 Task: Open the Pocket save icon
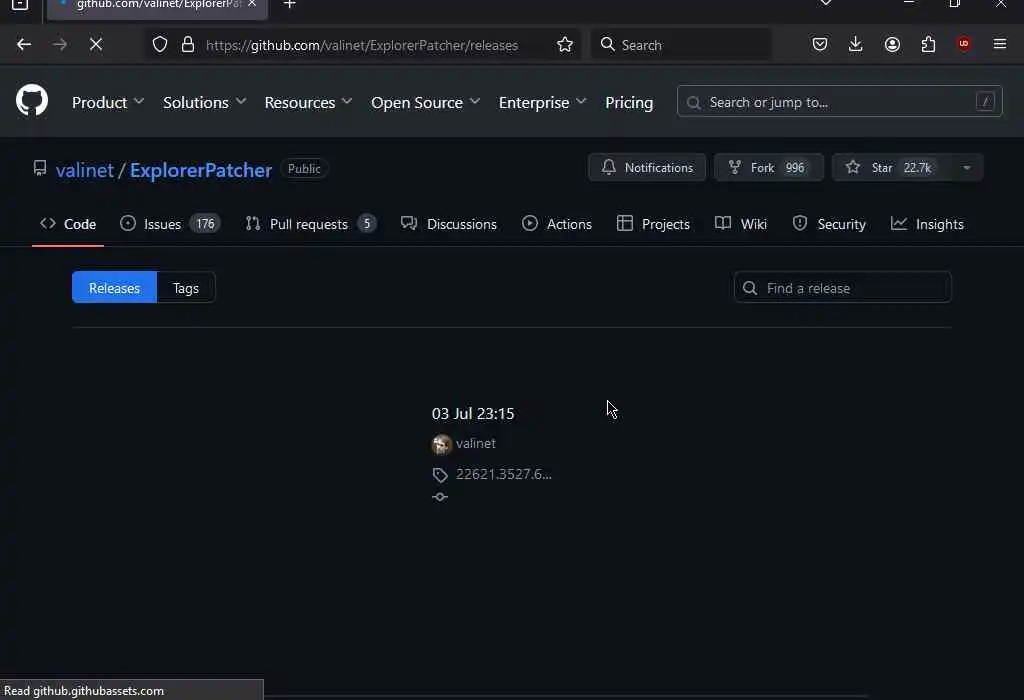point(820,44)
